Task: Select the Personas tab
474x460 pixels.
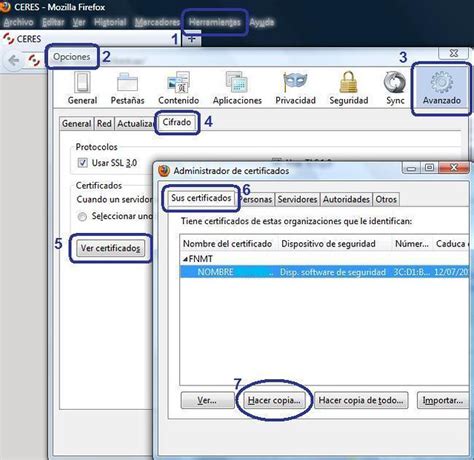Action: tap(257, 199)
